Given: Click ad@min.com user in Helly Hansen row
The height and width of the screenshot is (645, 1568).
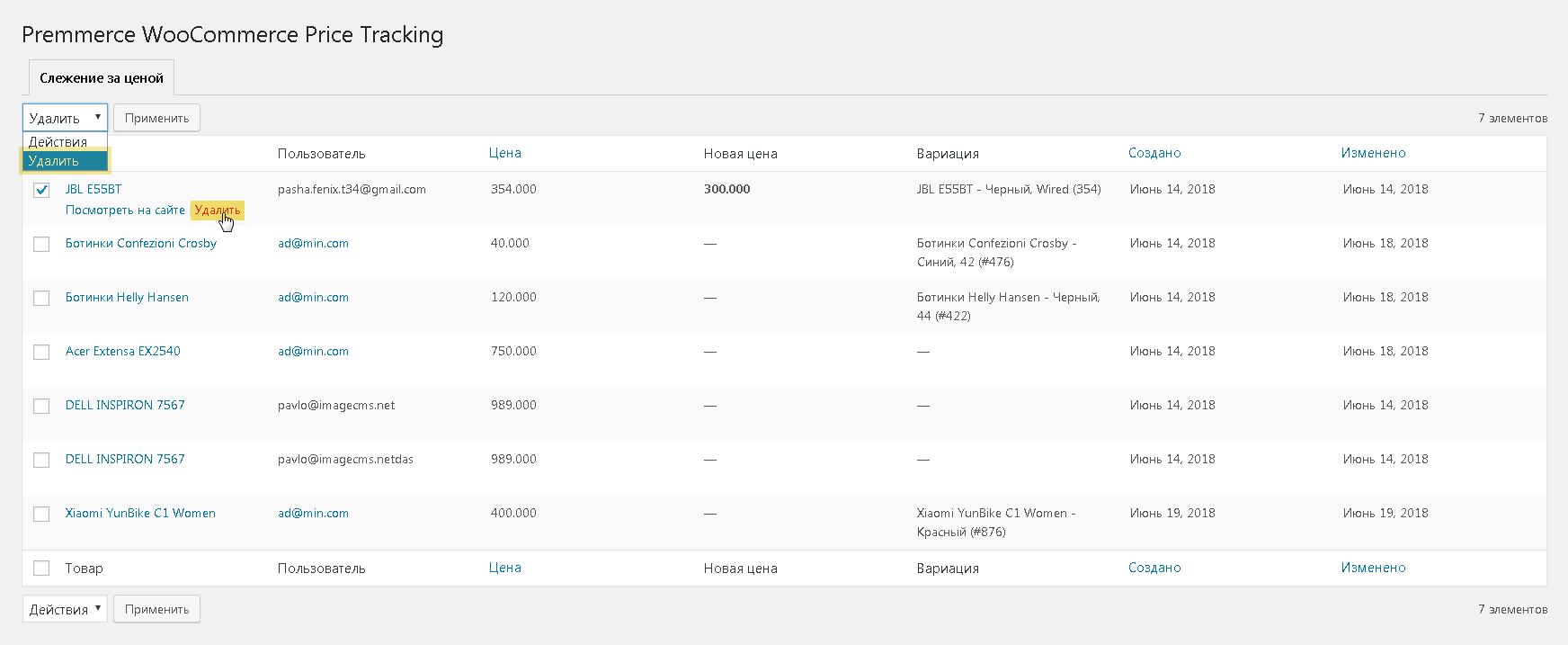Looking at the screenshot, I should coord(313,297).
